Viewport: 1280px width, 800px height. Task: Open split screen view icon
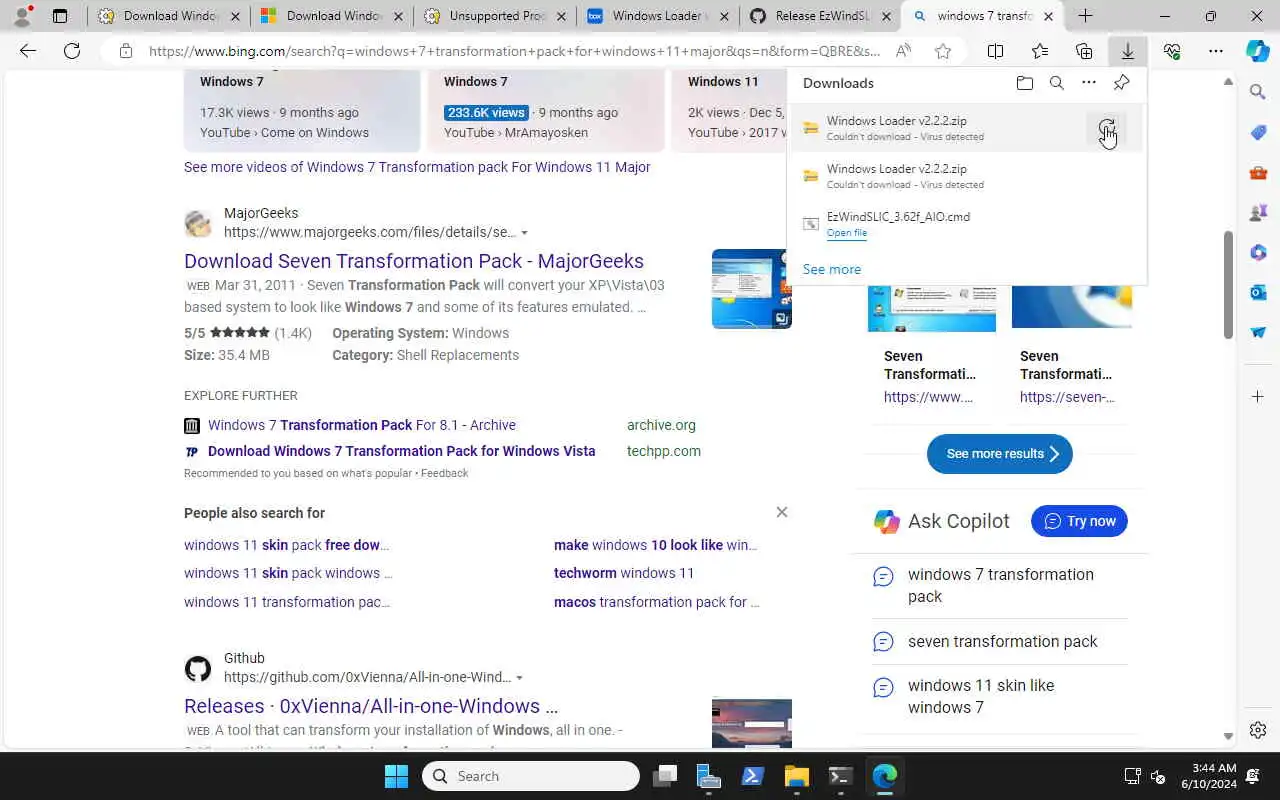click(x=996, y=51)
